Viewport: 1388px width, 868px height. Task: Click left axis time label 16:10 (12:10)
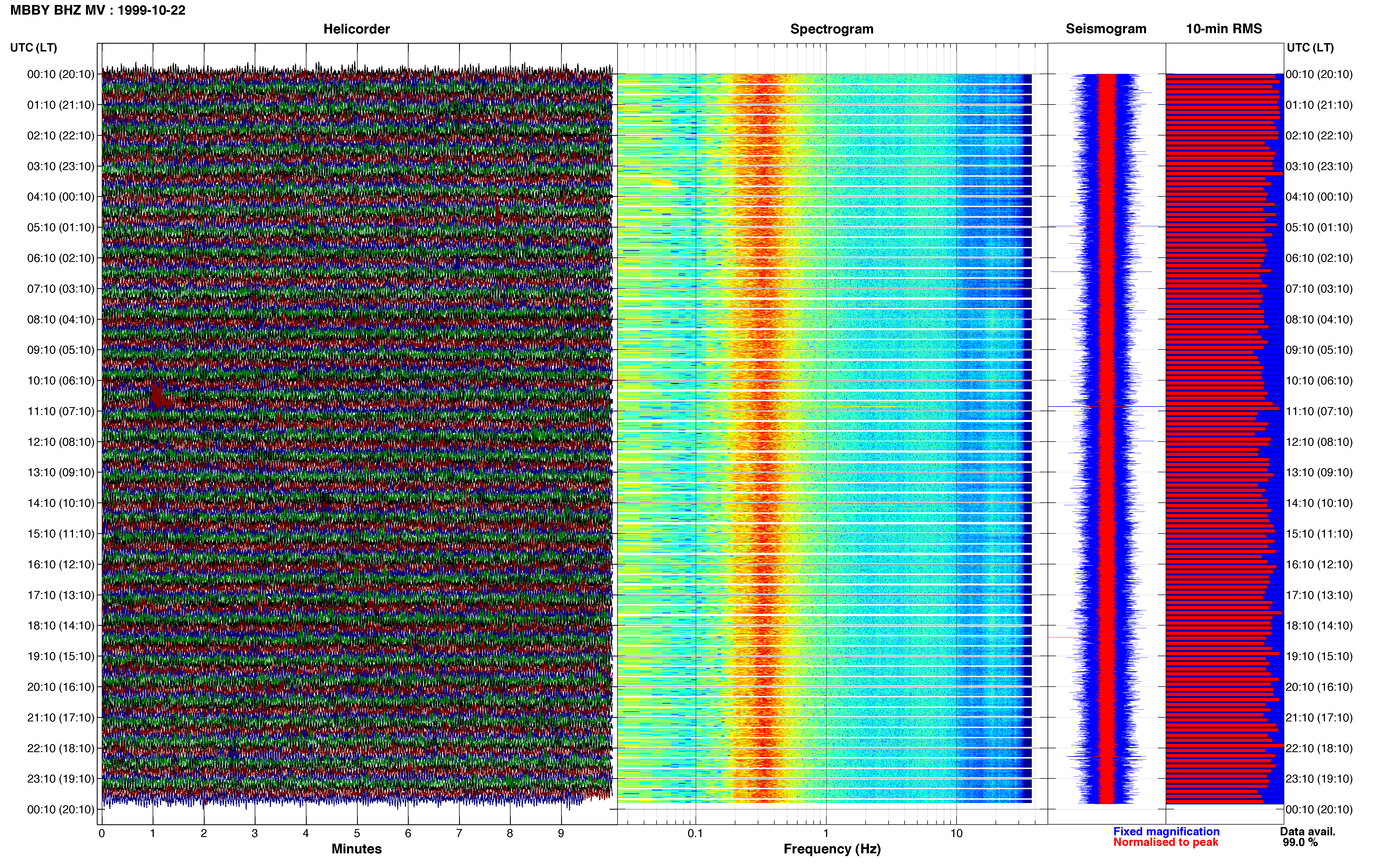pos(61,564)
